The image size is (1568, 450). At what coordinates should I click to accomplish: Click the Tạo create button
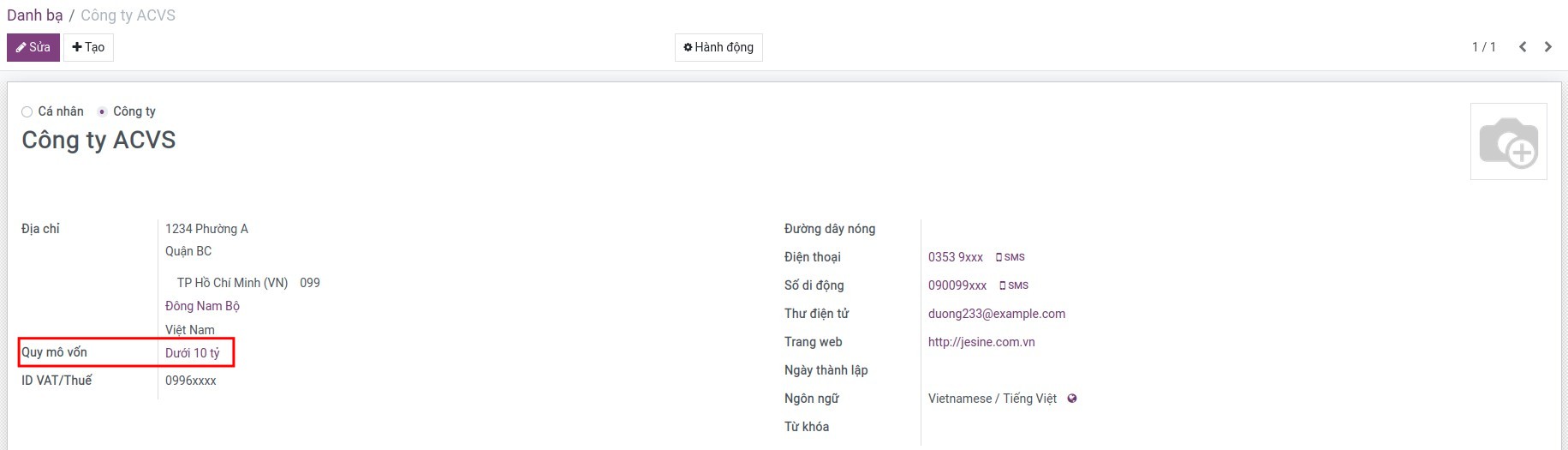pos(88,47)
